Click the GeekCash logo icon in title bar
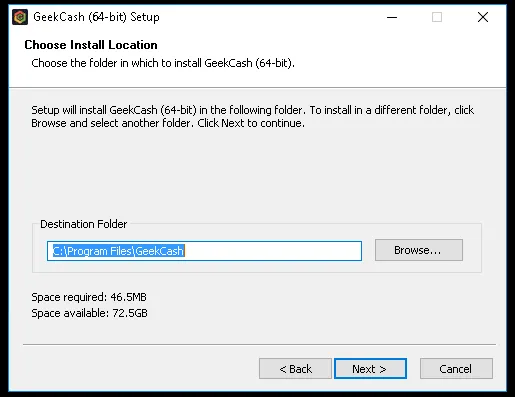Image resolution: width=515 pixels, height=397 pixels. (x=20, y=17)
